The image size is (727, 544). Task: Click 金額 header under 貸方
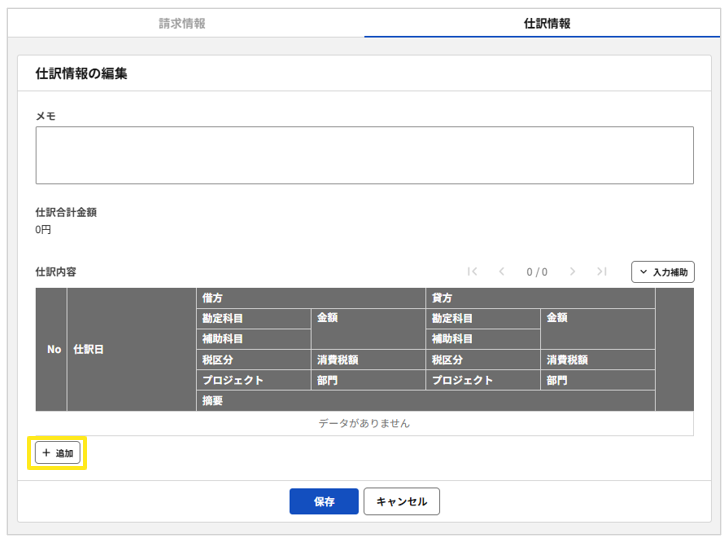pos(598,329)
